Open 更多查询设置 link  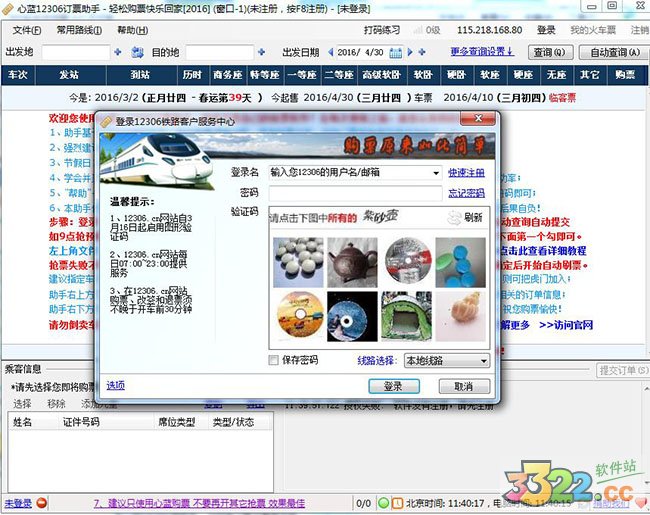click(x=482, y=52)
